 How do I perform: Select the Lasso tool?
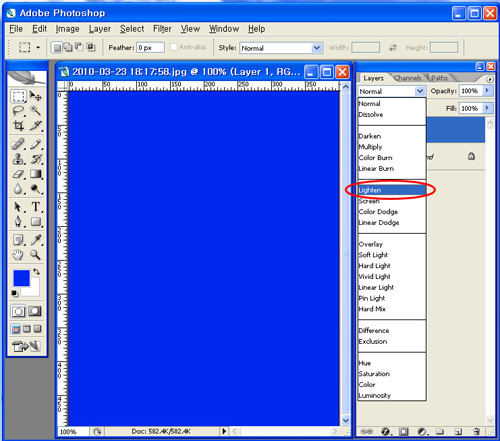point(18,111)
